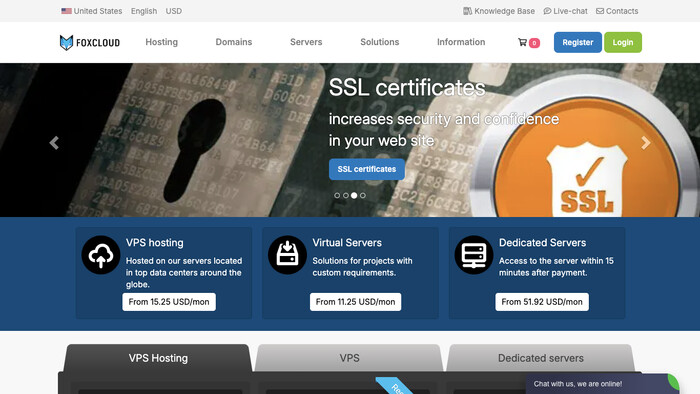Click the VPS hosting card title
Viewport: 700px width, 394px height.
tap(154, 243)
